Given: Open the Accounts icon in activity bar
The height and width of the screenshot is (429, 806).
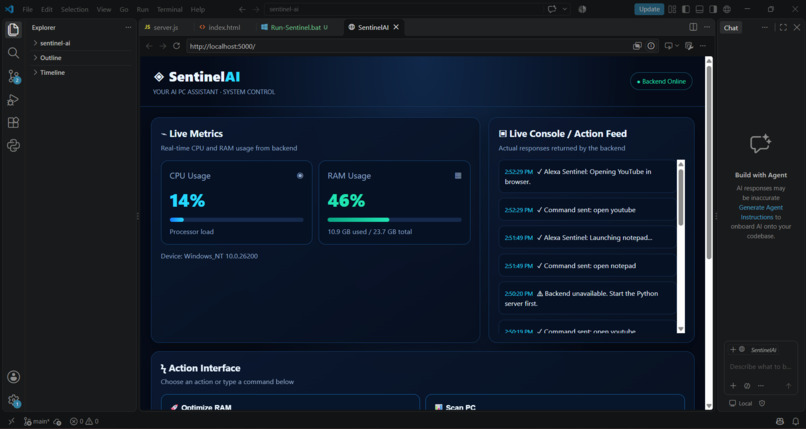Looking at the screenshot, I should coord(13,377).
